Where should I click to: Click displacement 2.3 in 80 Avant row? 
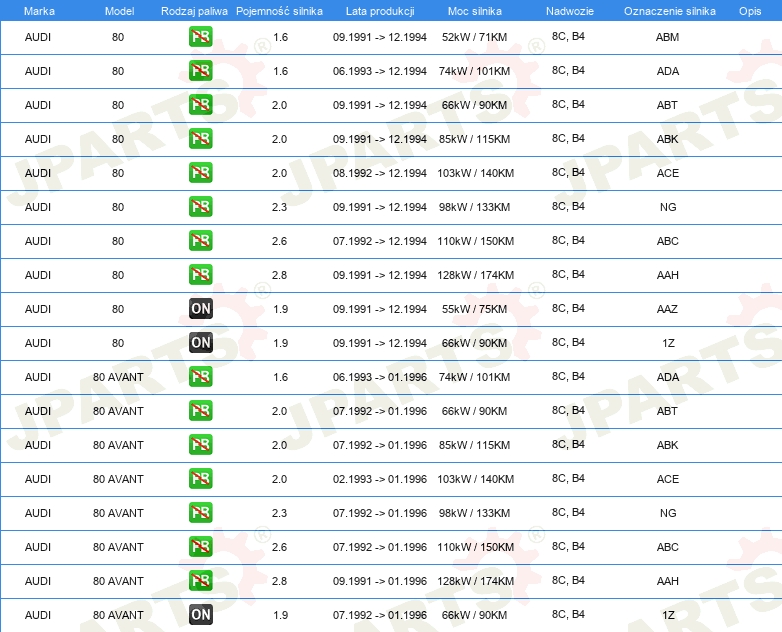(279, 512)
